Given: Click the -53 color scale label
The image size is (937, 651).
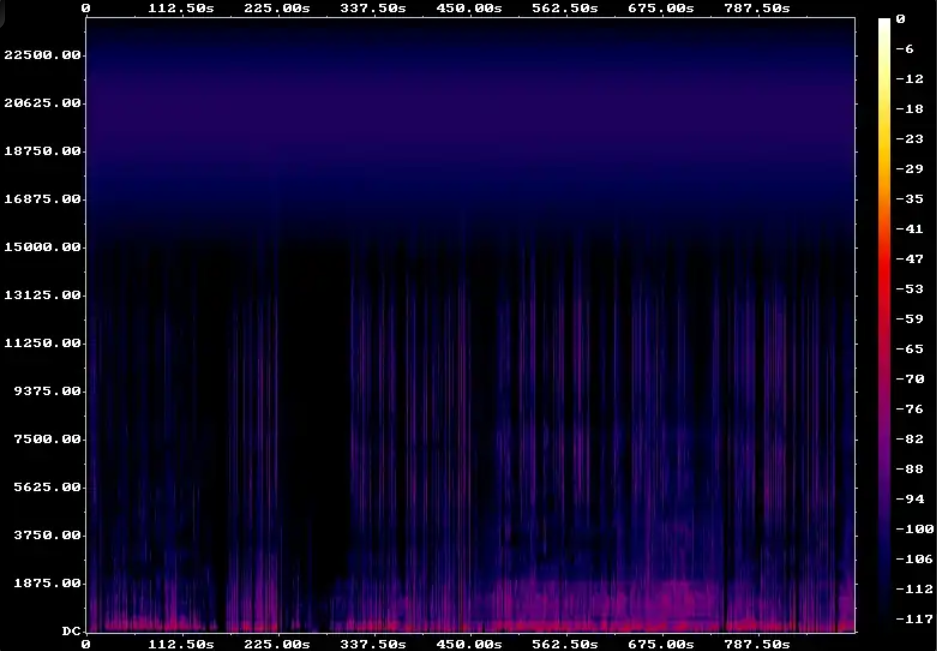Looking at the screenshot, I should tap(910, 289).
